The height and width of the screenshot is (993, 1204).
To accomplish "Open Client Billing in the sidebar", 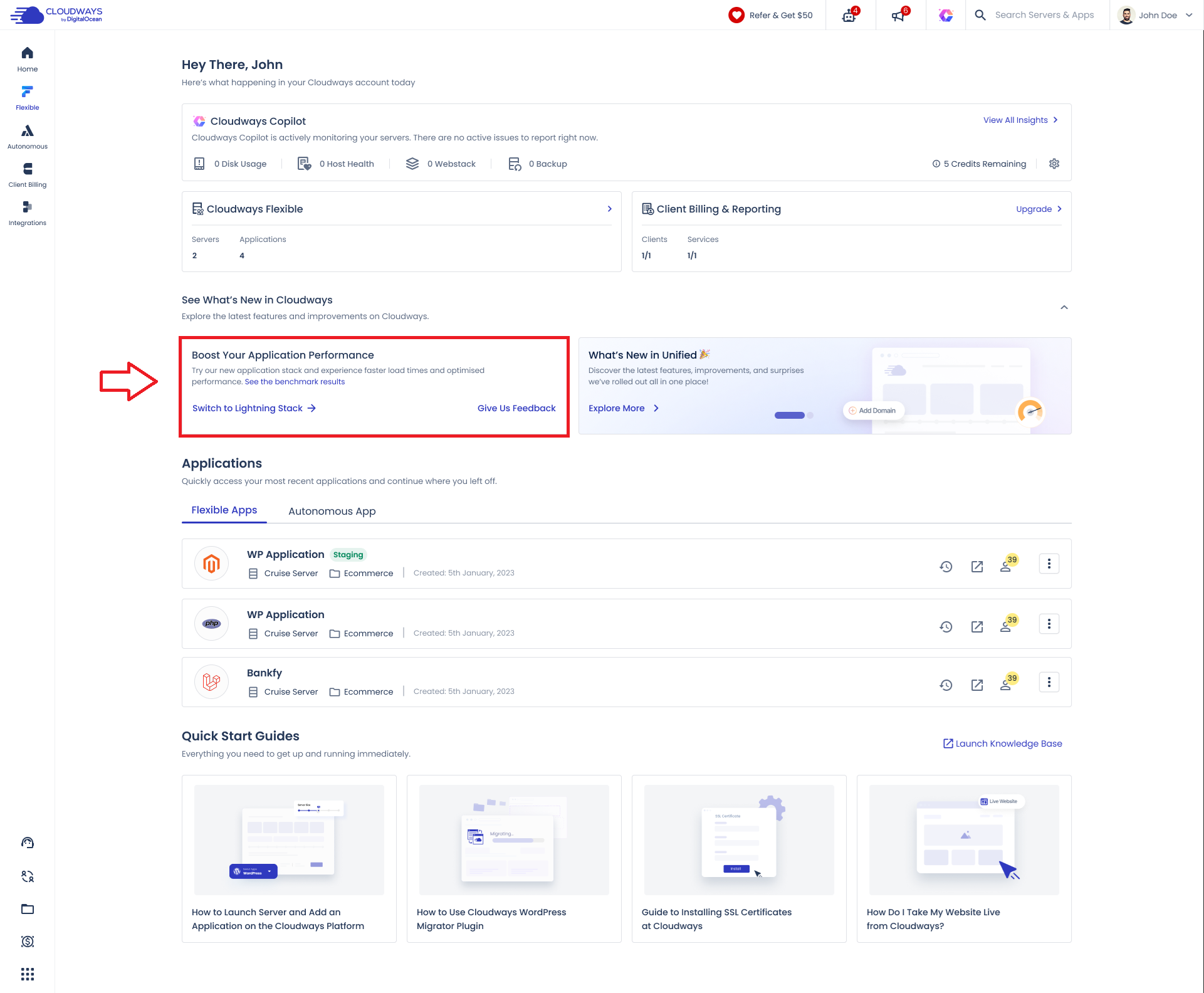I will [x=28, y=175].
